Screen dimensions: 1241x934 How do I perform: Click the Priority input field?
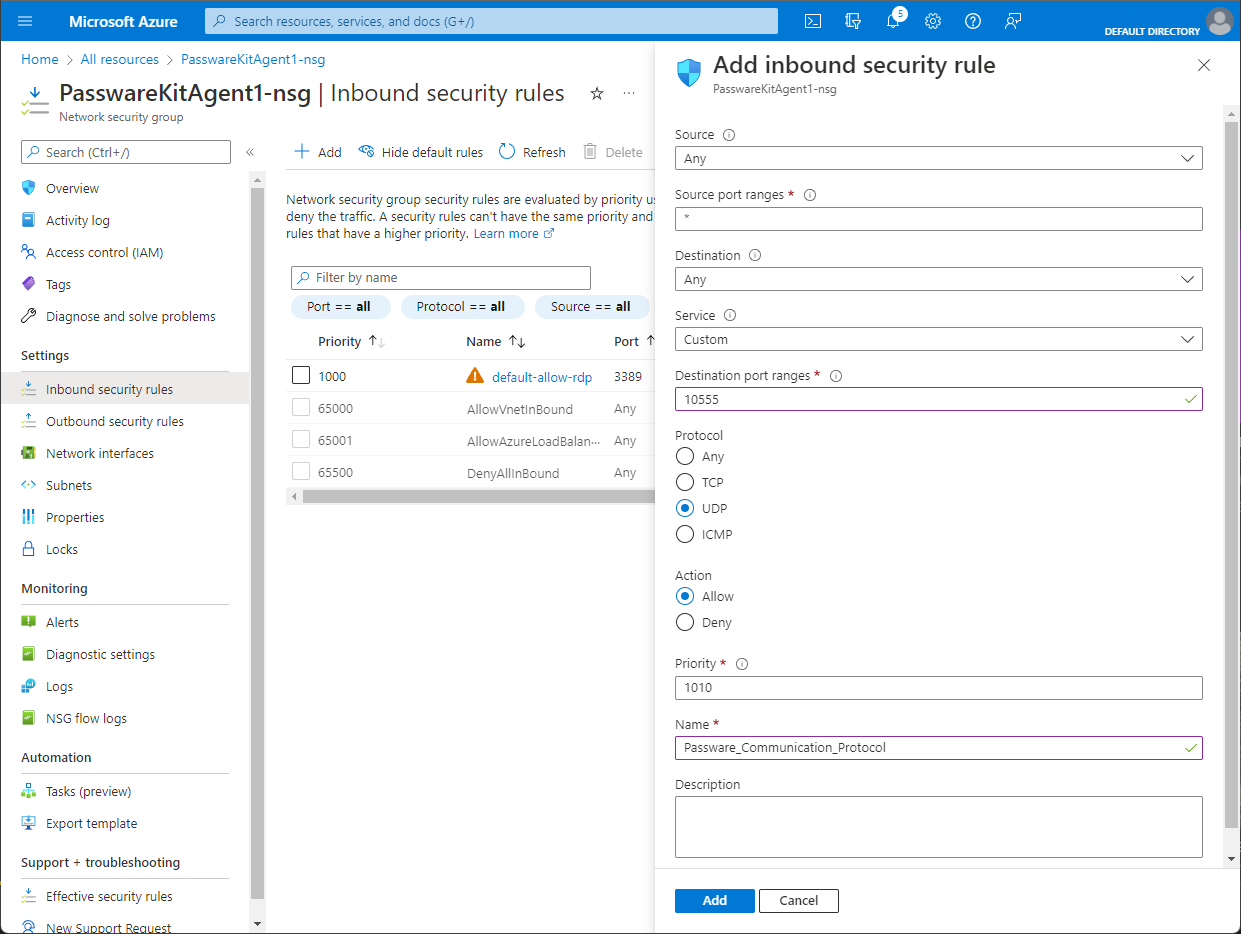pos(939,688)
